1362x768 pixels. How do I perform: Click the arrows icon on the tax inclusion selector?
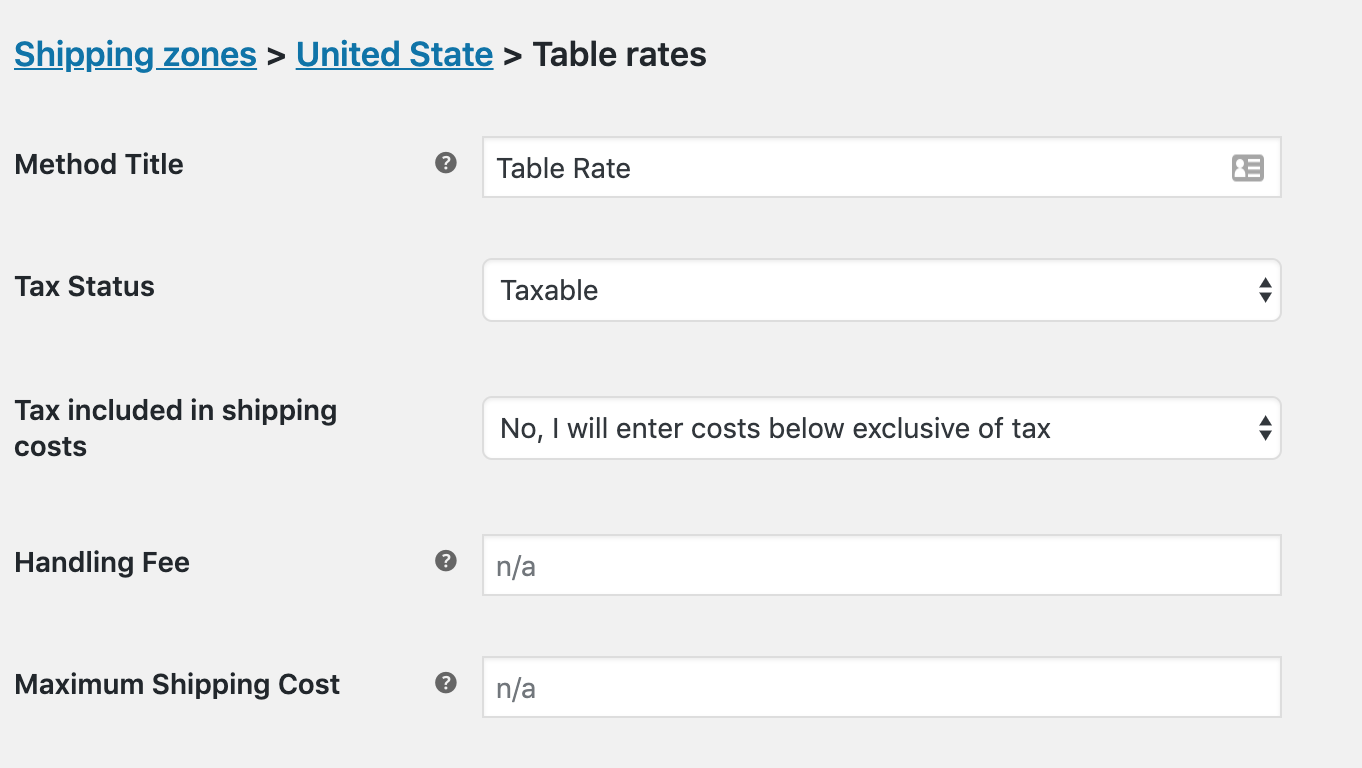pyautogui.click(x=1266, y=428)
